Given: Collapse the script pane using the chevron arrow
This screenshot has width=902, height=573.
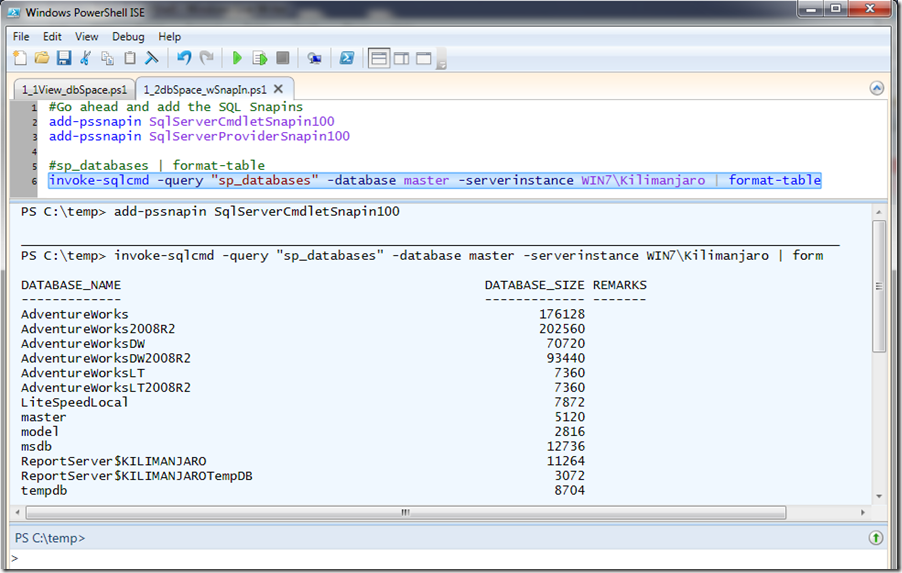Looking at the screenshot, I should (x=876, y=88).
